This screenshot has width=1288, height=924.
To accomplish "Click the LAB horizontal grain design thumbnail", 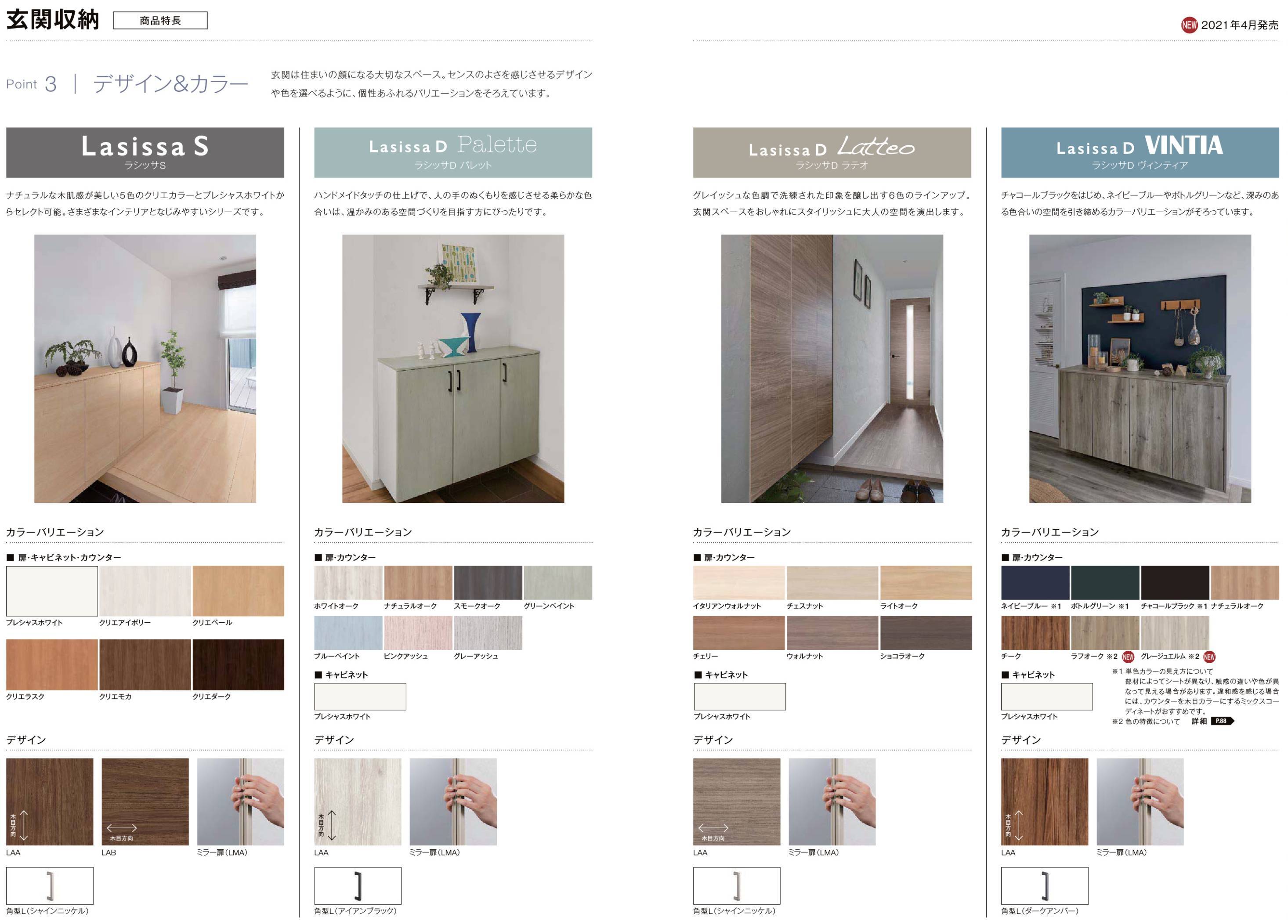I will [x=145, y=801].
